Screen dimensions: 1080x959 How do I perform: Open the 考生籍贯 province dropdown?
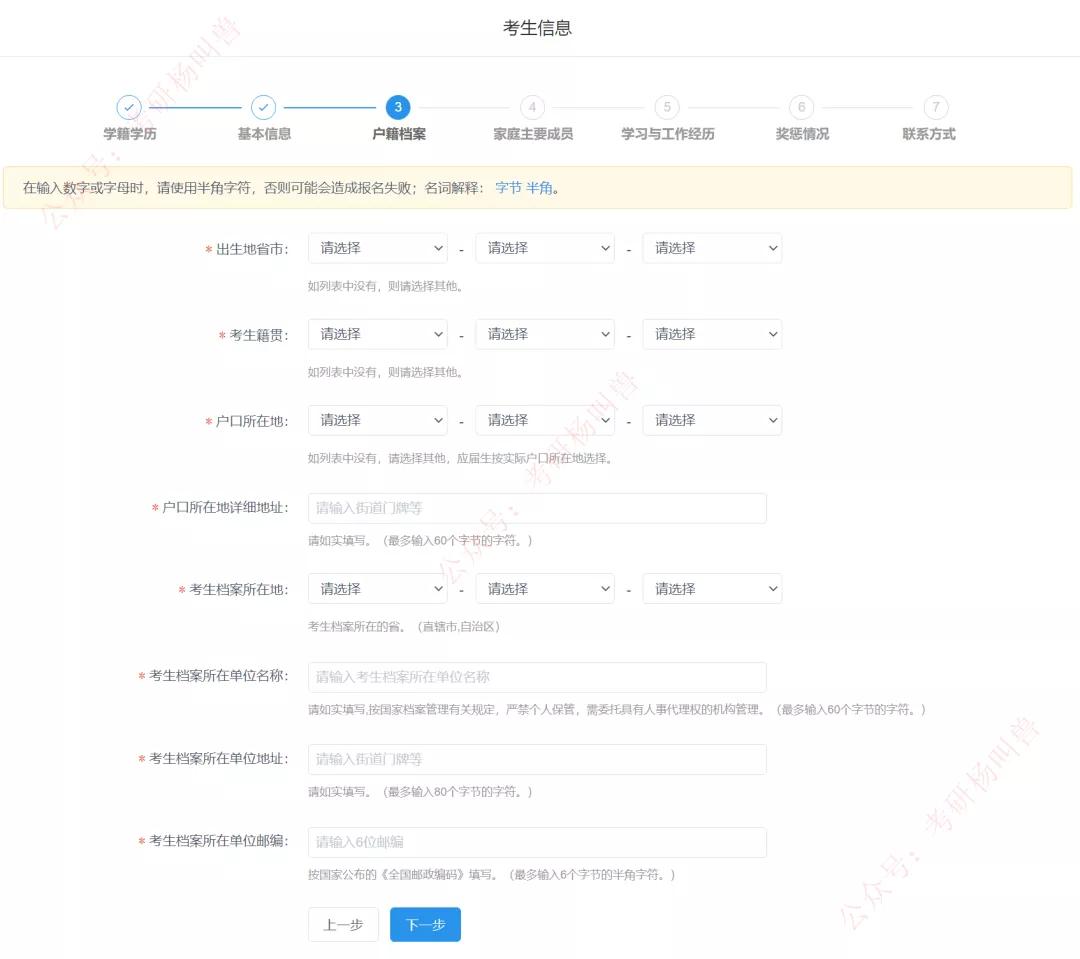tap(377, 333)
